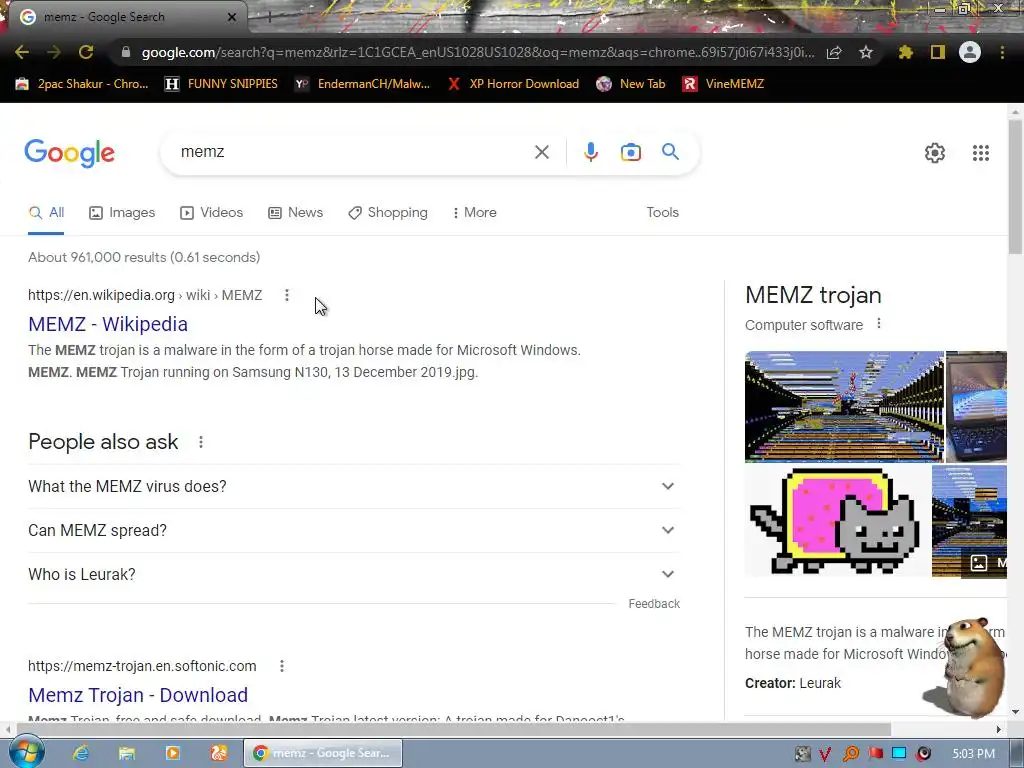Open the Chrome profile avatar

tap(970, 52)
